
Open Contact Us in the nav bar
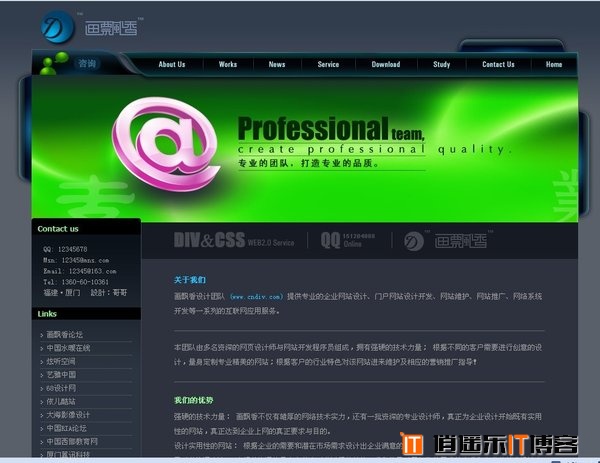[498, 64]
